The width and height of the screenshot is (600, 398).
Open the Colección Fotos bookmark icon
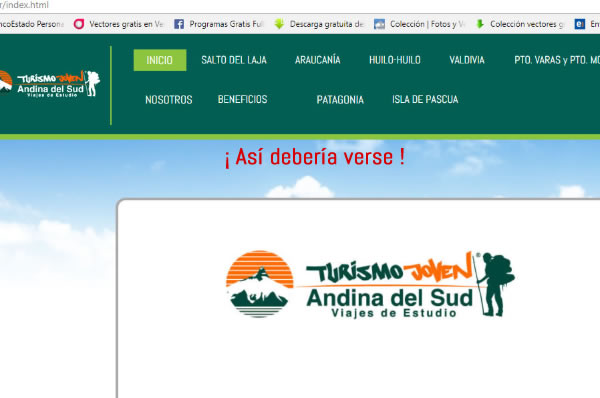click(379, 24)
